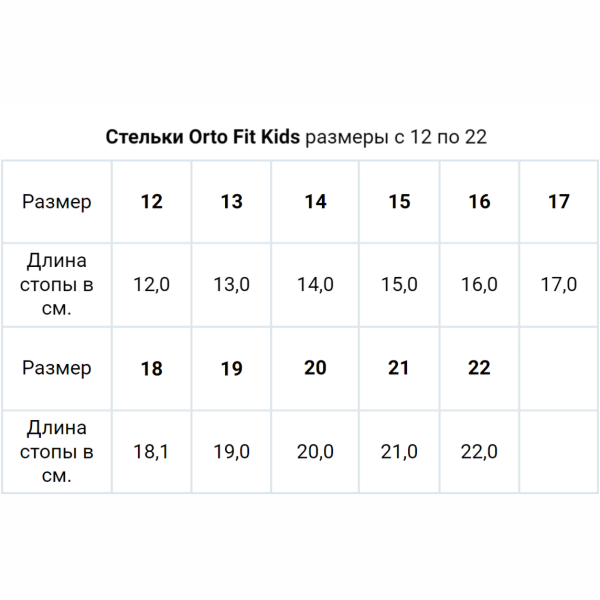The width and height of the screenshot is (600, 600).
Task: Click the "Размер" label beside size 18
Action: 57,368
